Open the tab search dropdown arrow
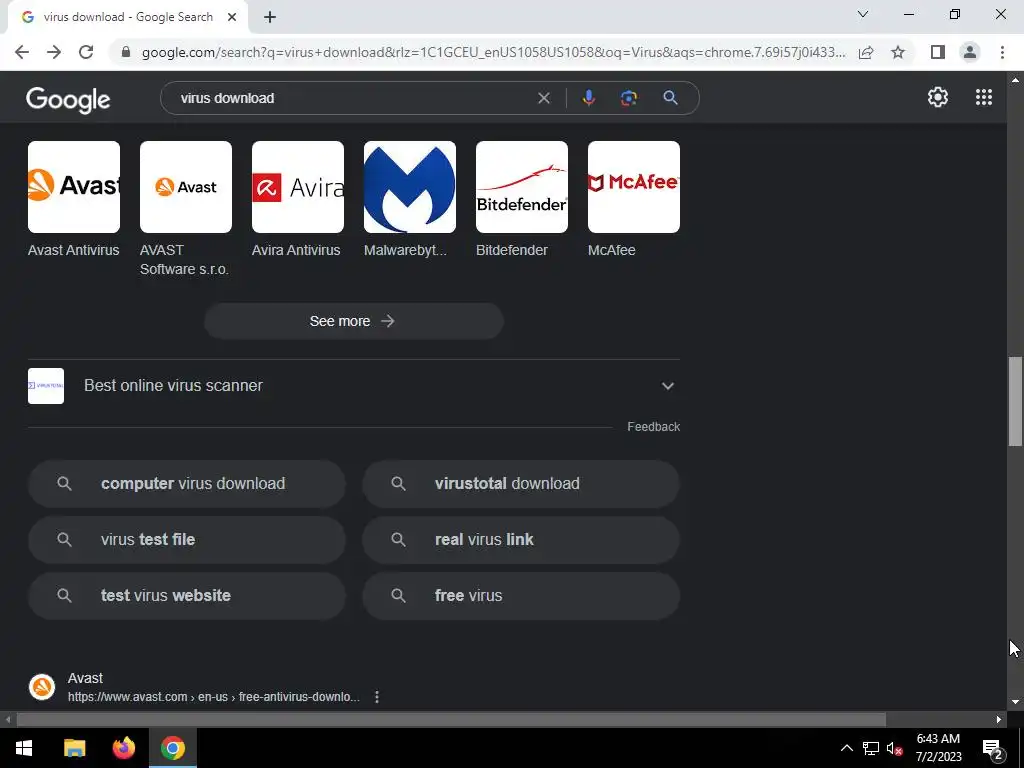 click(x=863, y=14)
